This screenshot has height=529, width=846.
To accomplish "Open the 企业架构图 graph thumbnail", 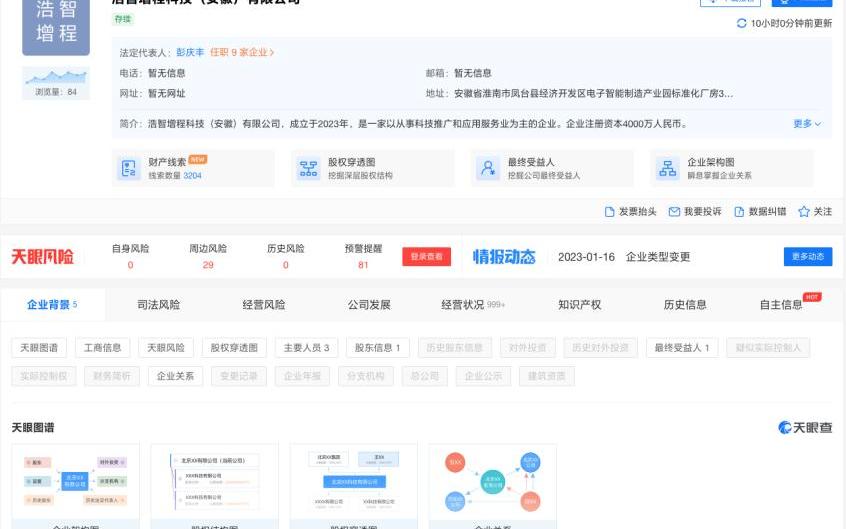I will (x=76, y=486).
